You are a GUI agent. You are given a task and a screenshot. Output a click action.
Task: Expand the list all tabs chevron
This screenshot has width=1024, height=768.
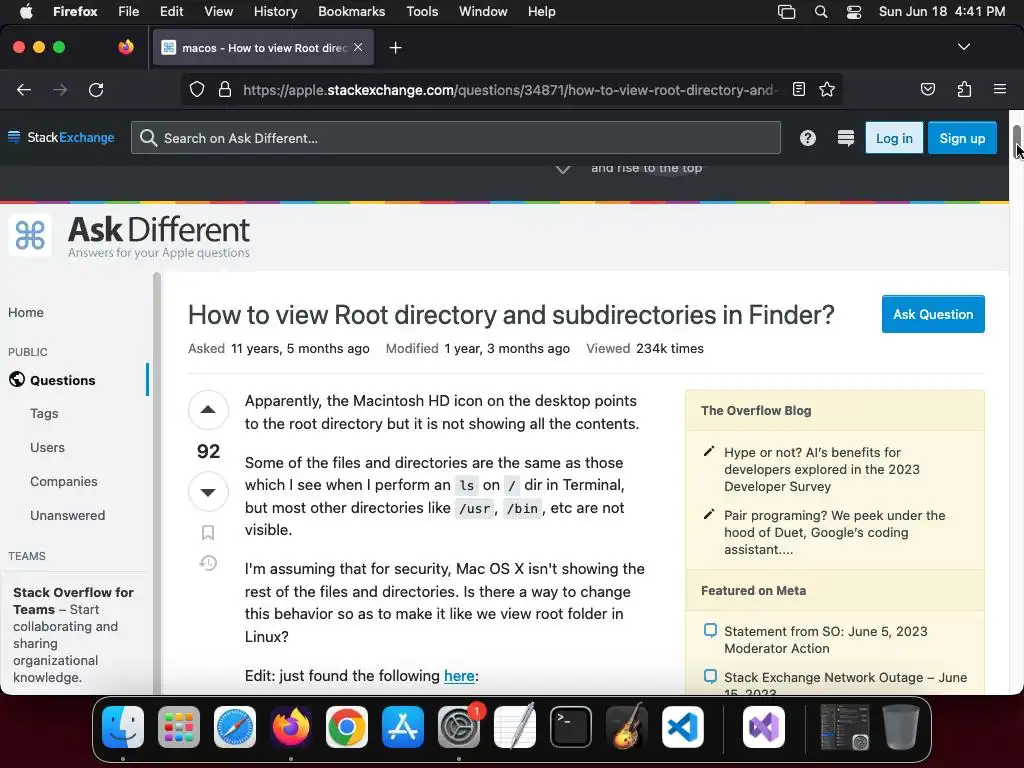tap(963, 47)
